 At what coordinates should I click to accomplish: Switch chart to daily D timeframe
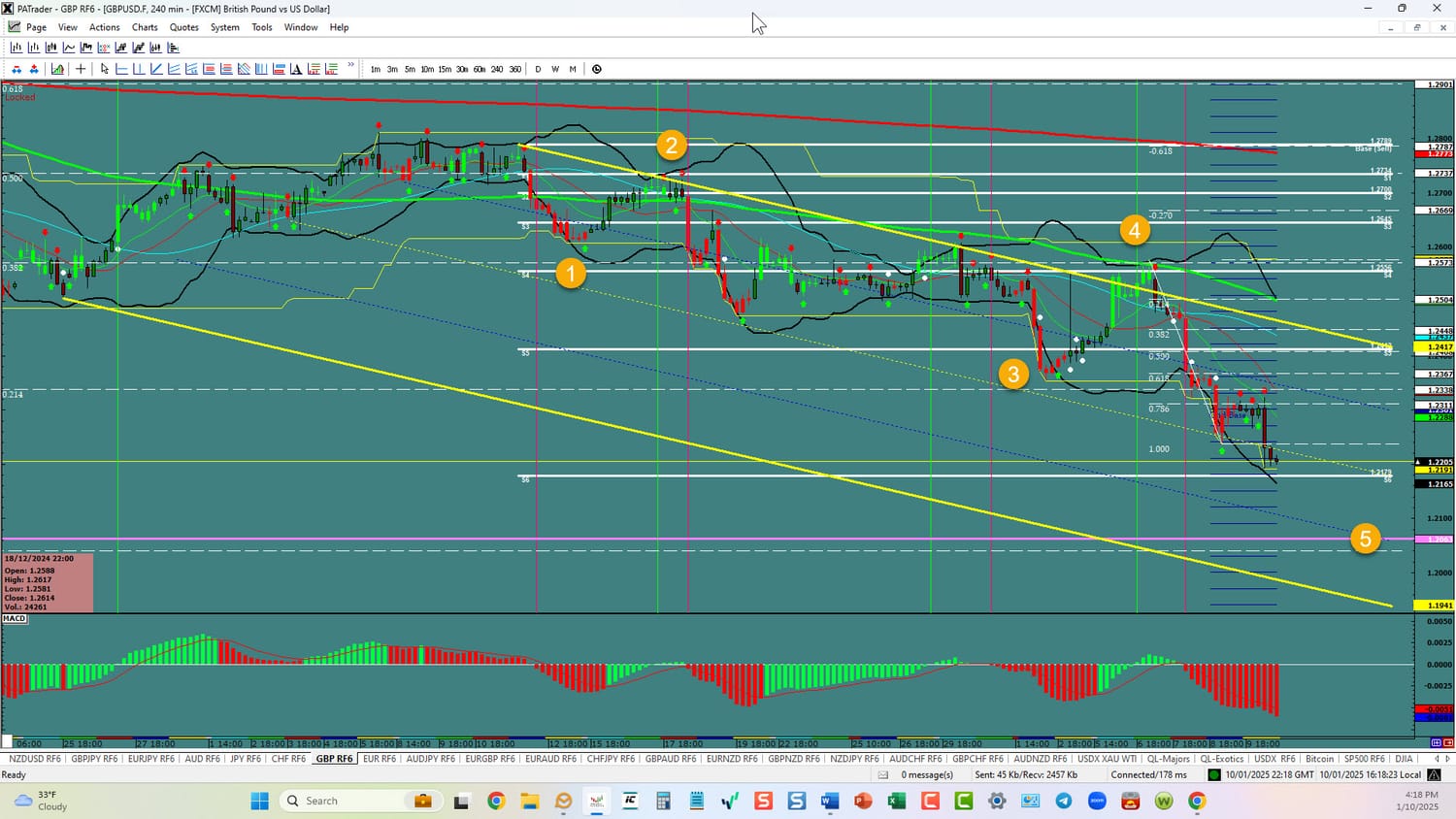(x=538, y=69)
